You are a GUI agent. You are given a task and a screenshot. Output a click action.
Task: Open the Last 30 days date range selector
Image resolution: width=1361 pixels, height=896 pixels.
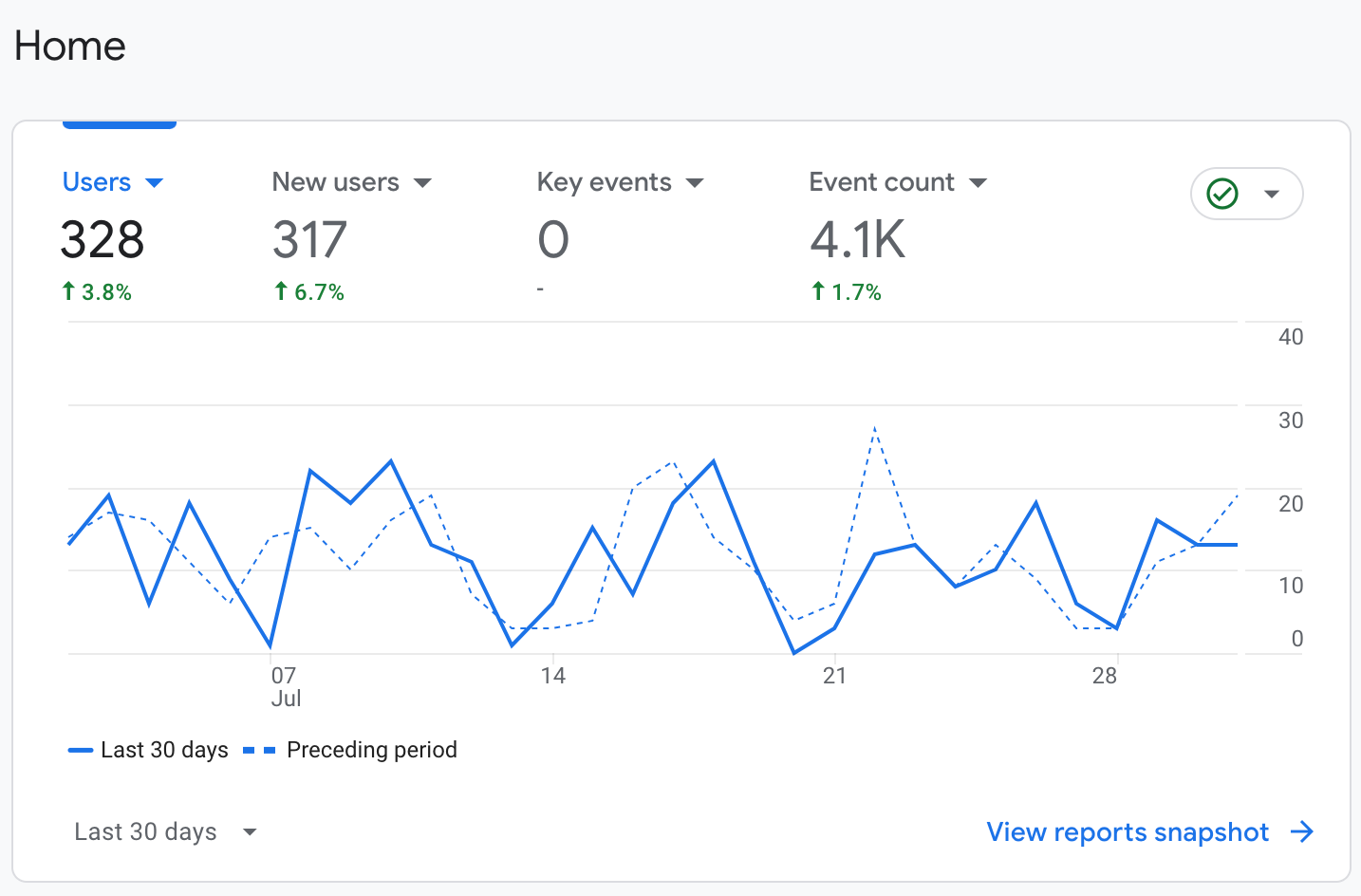[165, 832]
